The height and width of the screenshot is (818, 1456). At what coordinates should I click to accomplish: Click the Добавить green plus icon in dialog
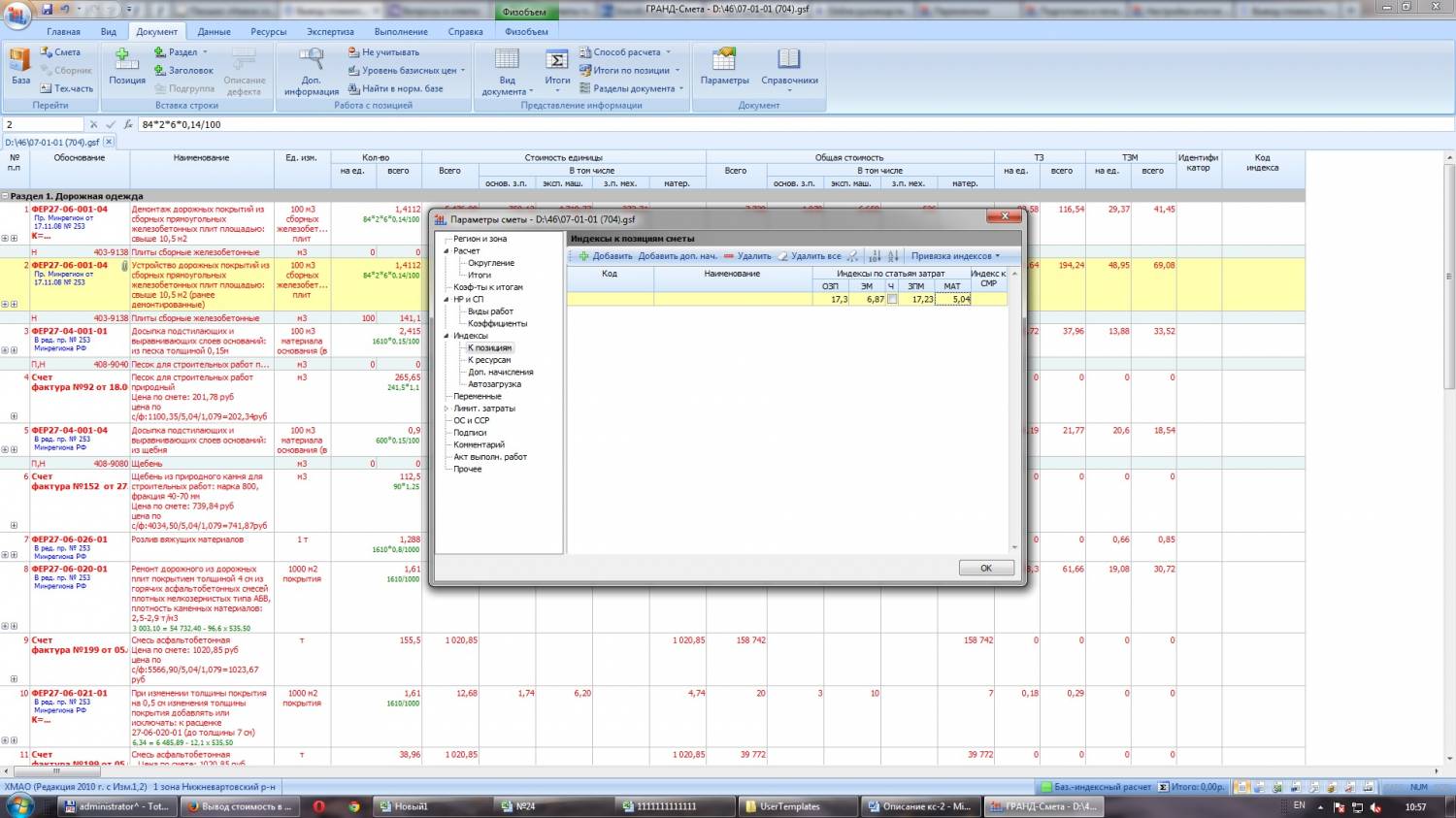click(583, 256)
